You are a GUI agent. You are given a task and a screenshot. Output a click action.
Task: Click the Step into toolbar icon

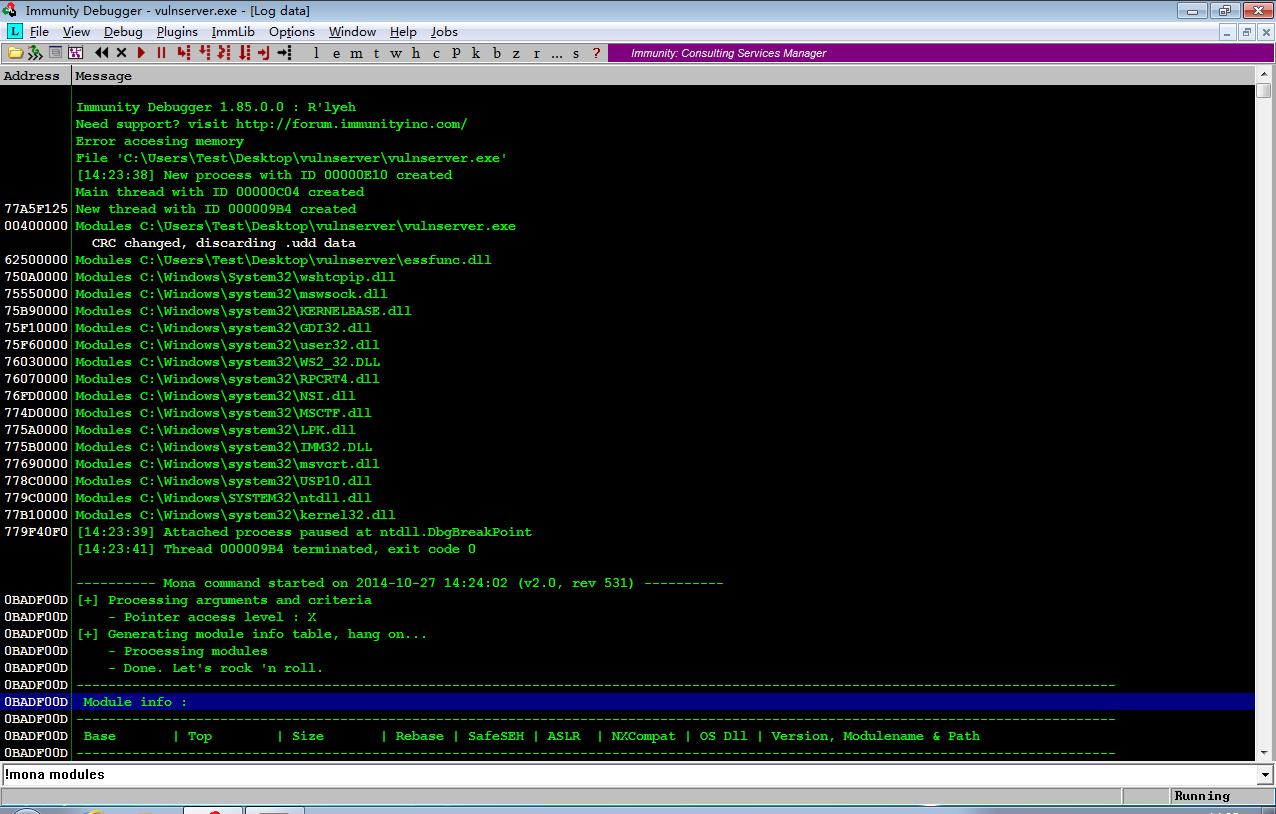[x=183, y=53]
